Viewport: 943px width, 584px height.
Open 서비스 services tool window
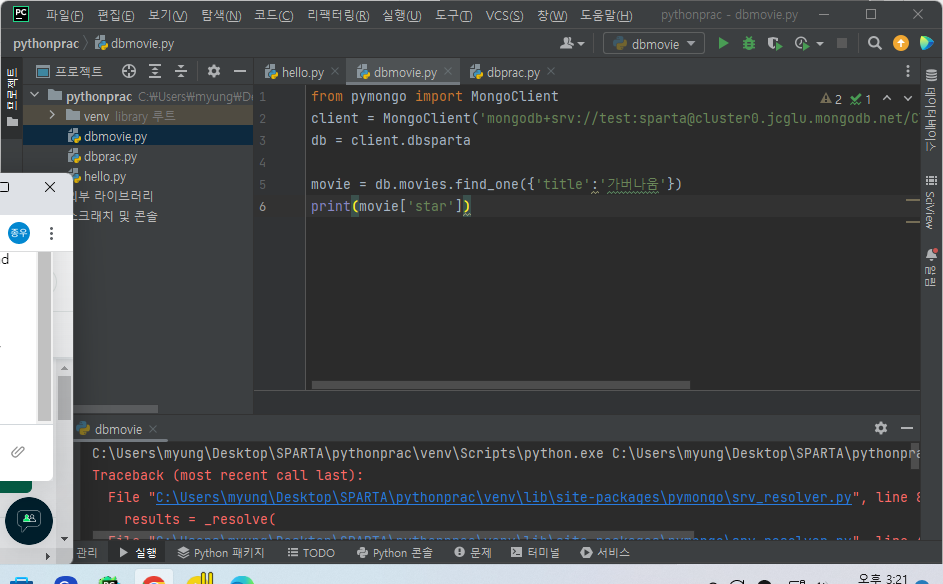coord(605,552)
